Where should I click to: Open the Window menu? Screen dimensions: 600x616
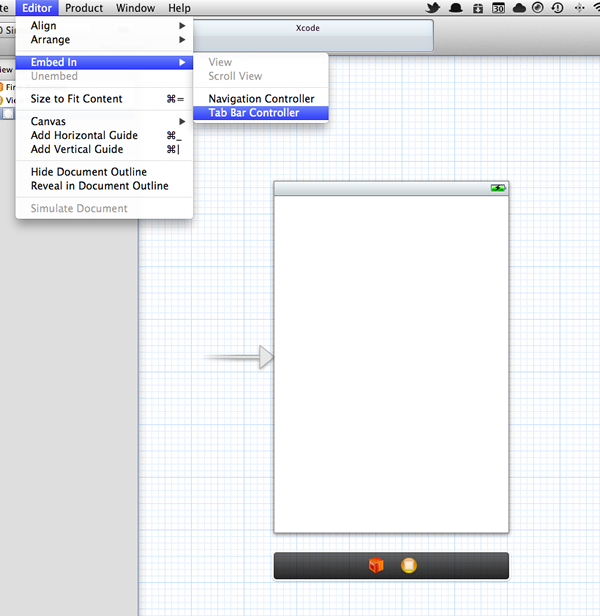point(135,8)
